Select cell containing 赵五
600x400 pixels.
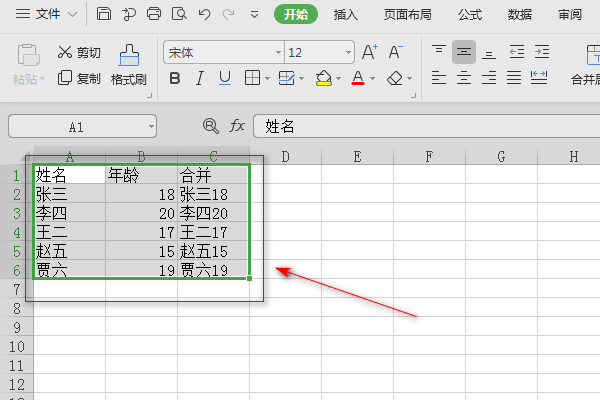pos(69,251)
